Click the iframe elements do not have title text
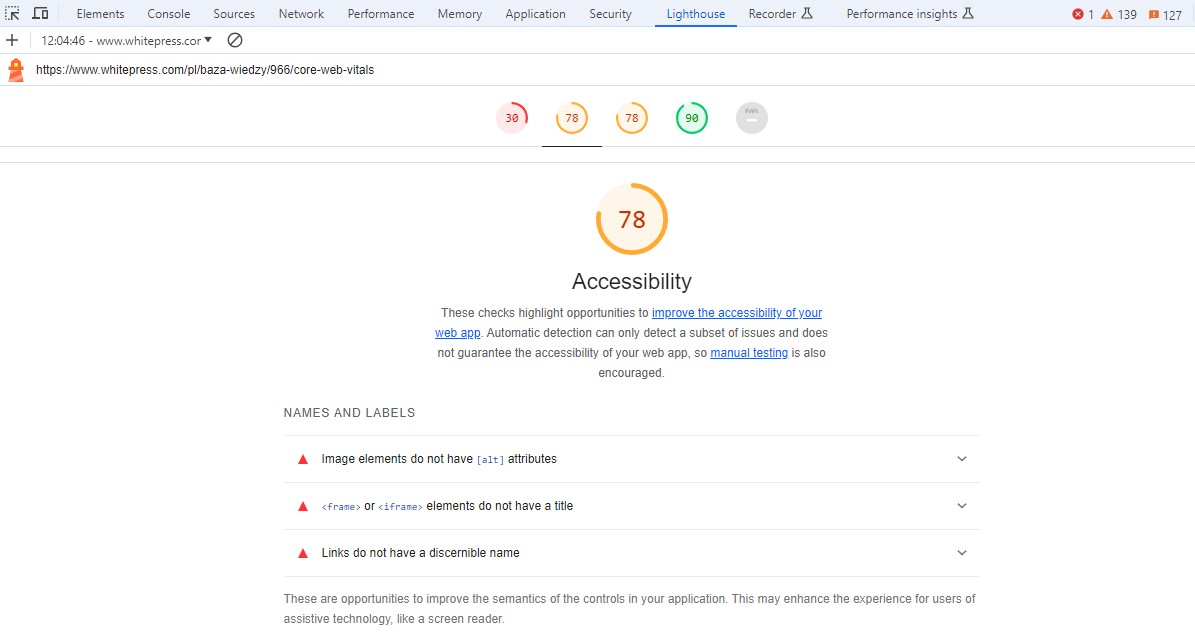Image resolution: width=1195 pixels, height=636 pixels. (x=447, y=507)
